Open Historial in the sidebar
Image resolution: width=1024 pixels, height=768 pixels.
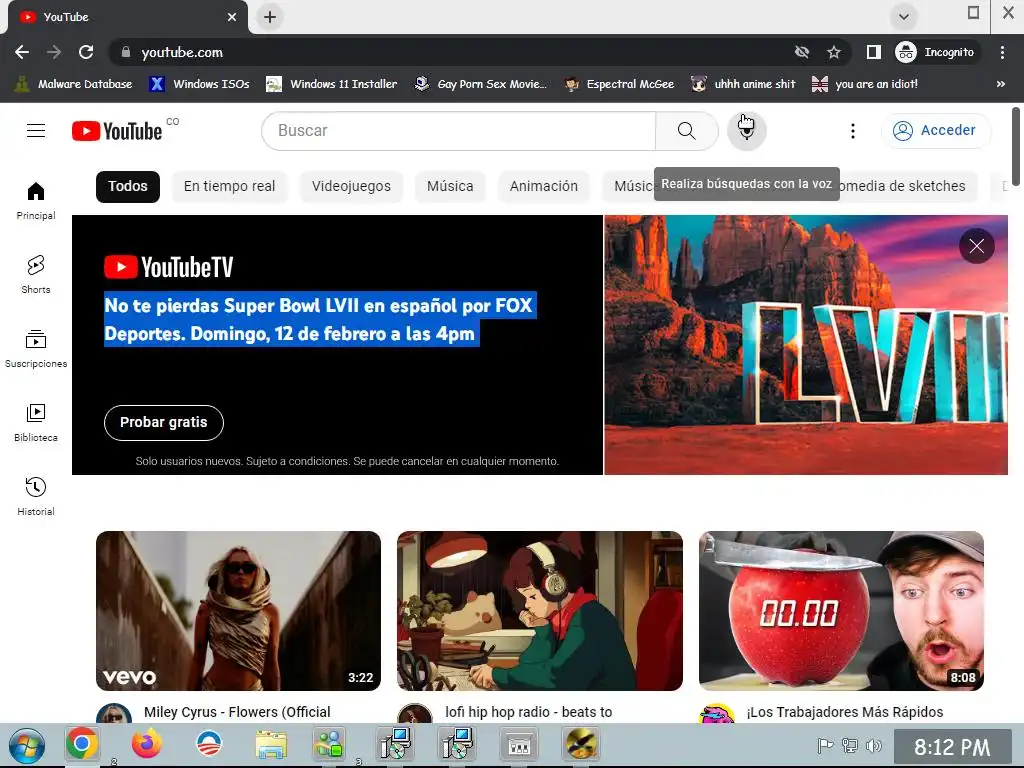tap(36, 496)
